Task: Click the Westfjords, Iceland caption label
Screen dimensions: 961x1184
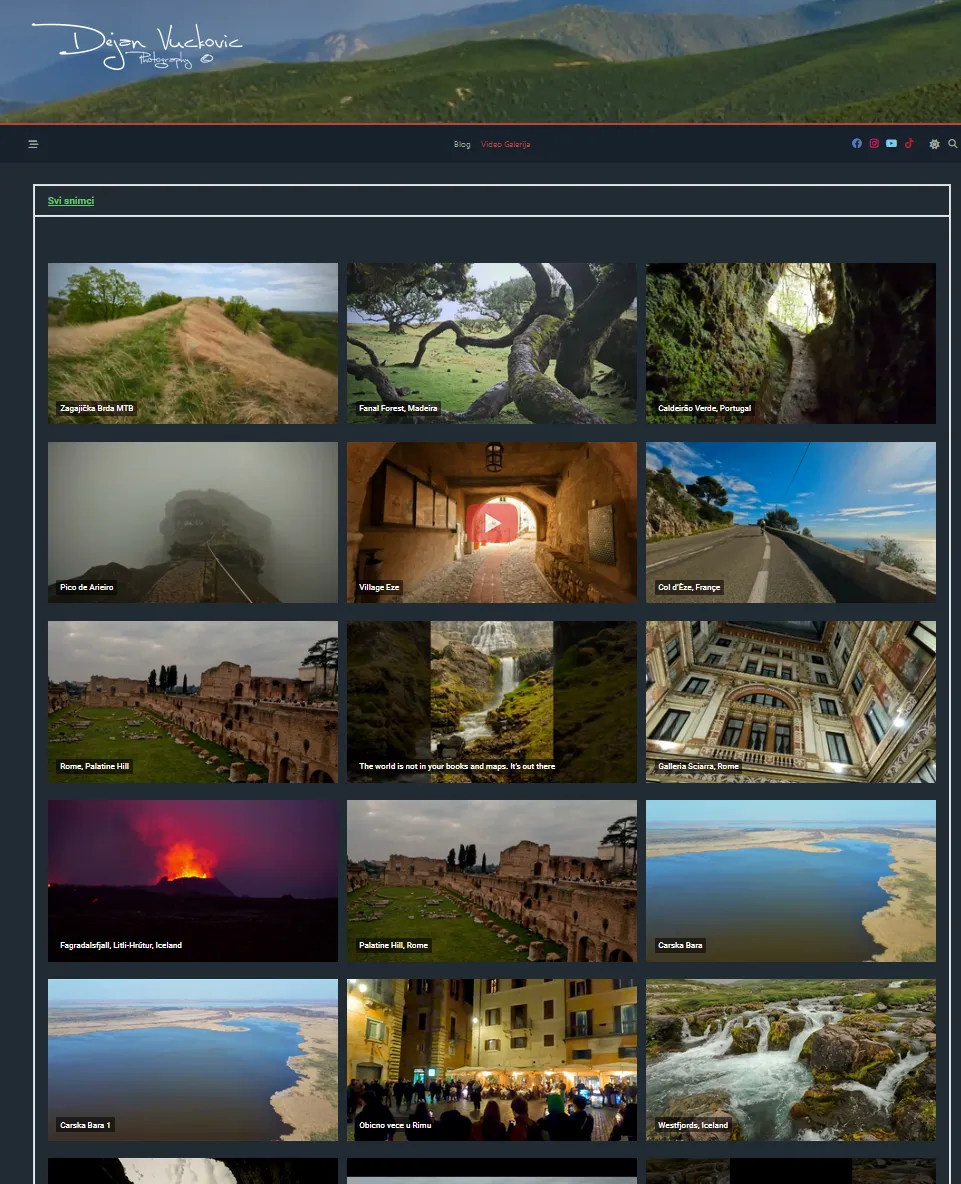Action: coord(693,1125)
